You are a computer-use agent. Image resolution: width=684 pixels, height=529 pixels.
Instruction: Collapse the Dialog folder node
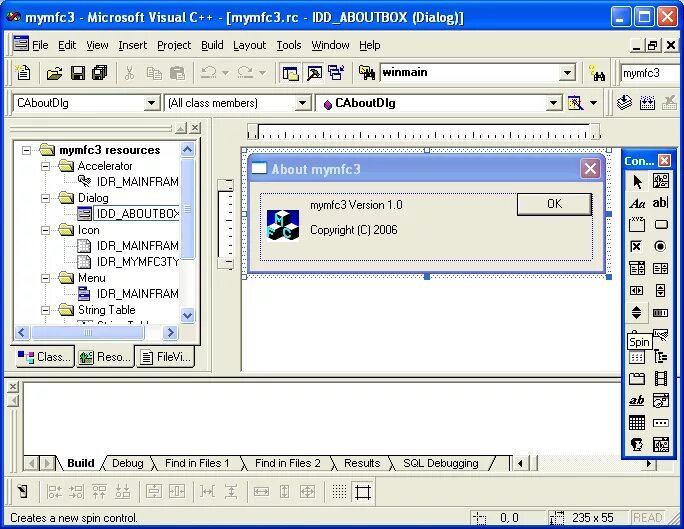(45, 198)
